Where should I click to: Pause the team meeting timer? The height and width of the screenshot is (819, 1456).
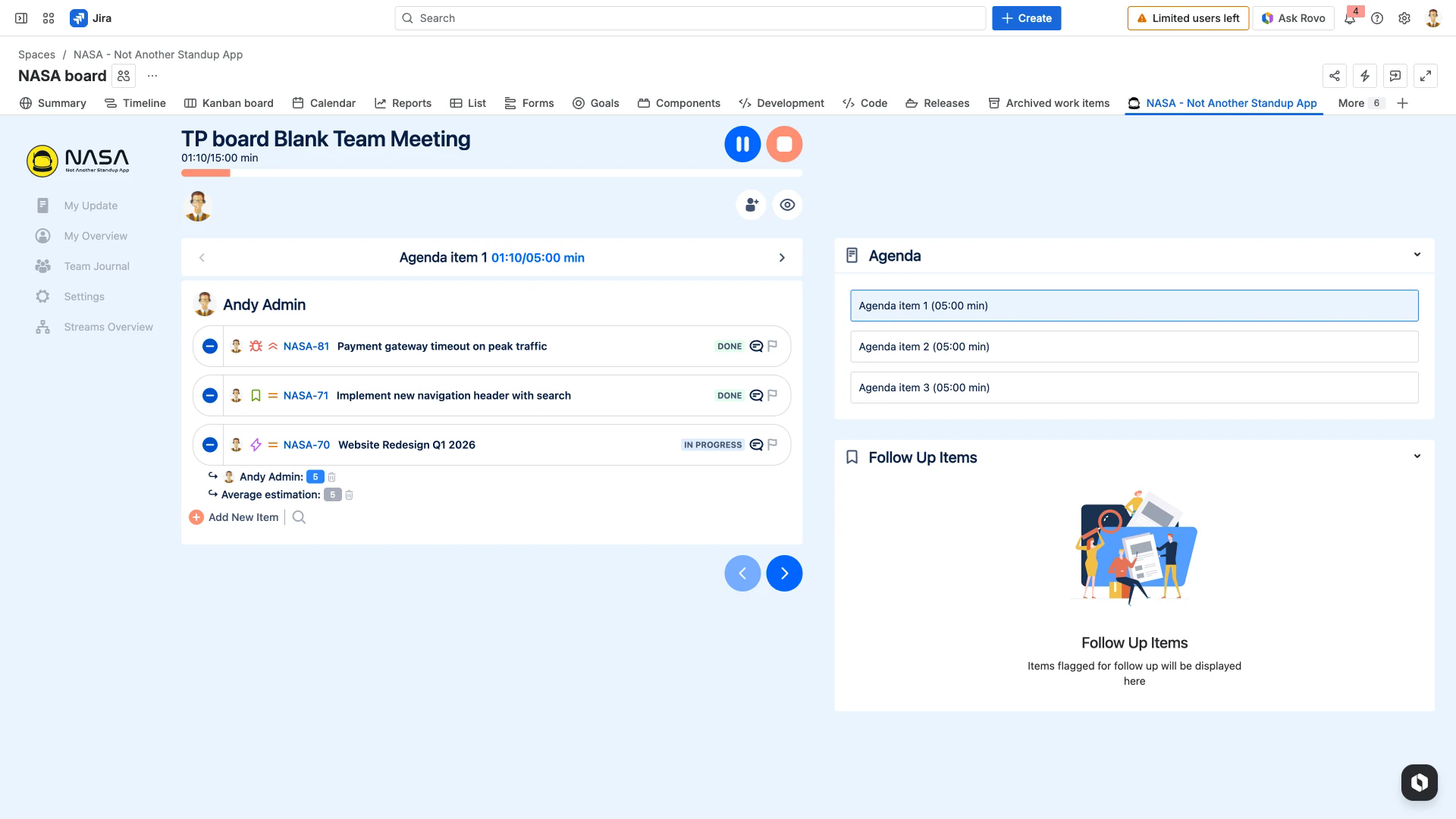click(x=742, y=144)
